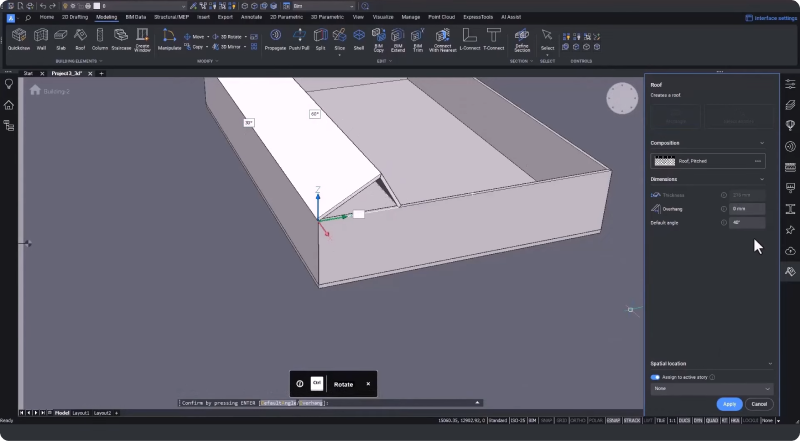Collapse the Composition section
The height and width of the screenshot is (441, 800).
coord(762,143)
